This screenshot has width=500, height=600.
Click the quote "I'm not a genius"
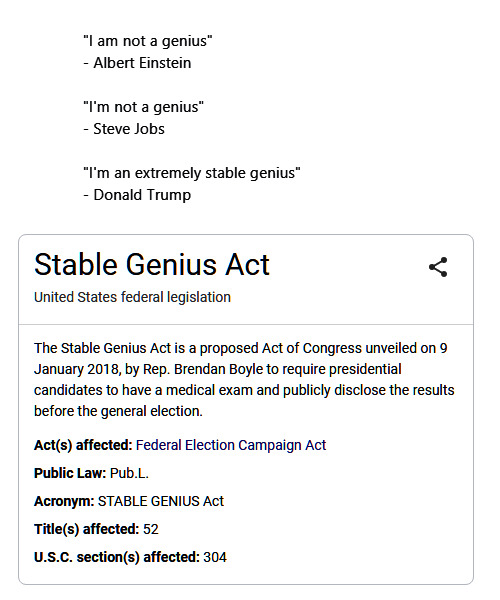coord(143,107)
